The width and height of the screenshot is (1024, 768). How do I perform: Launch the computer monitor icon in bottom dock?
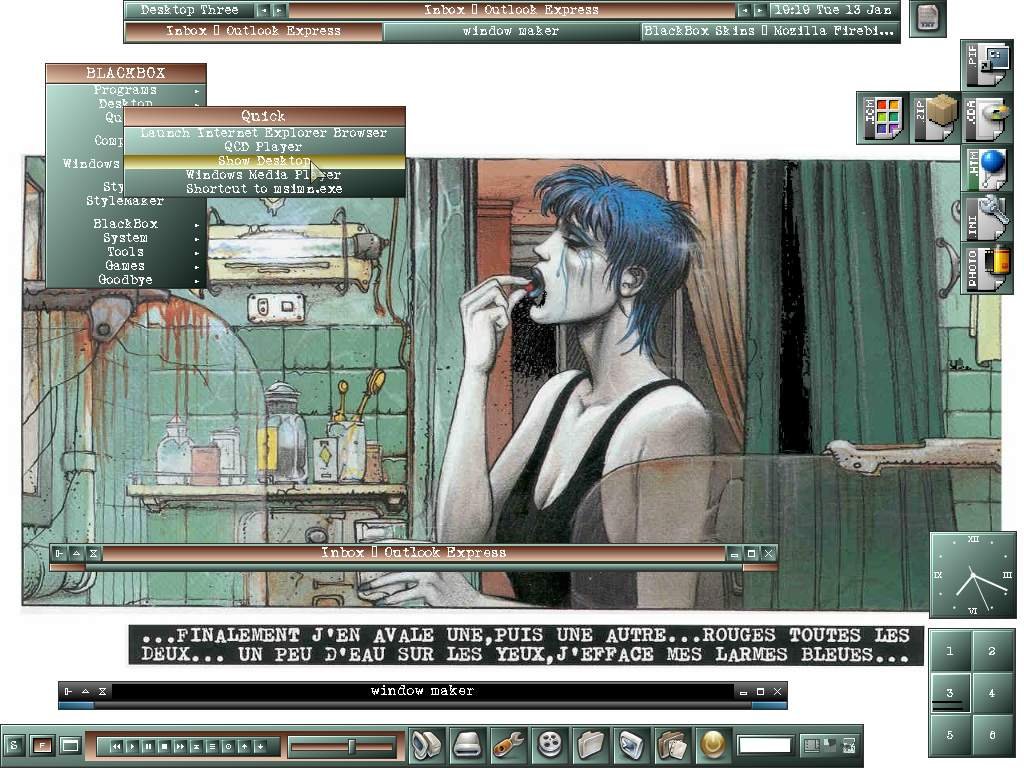(x=427, y=744)
